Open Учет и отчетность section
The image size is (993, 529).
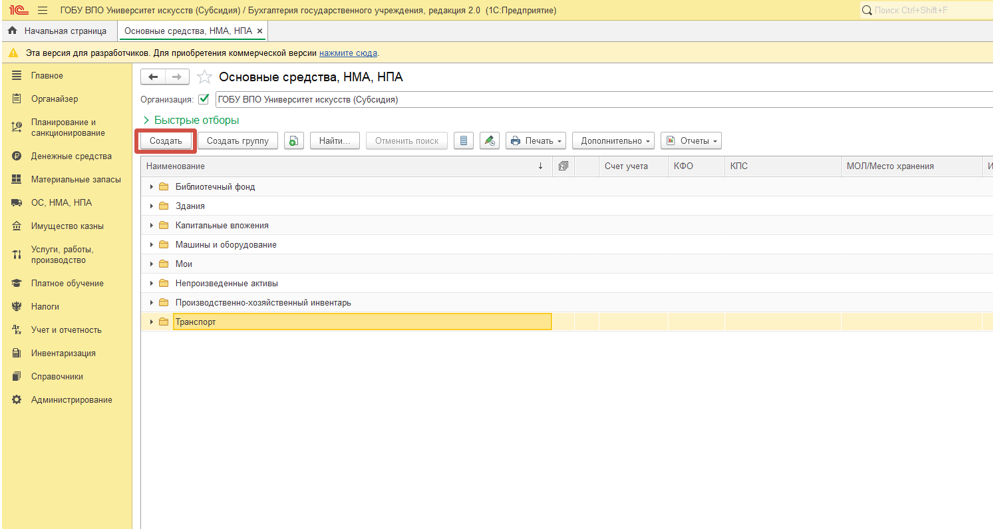[66, 330]
